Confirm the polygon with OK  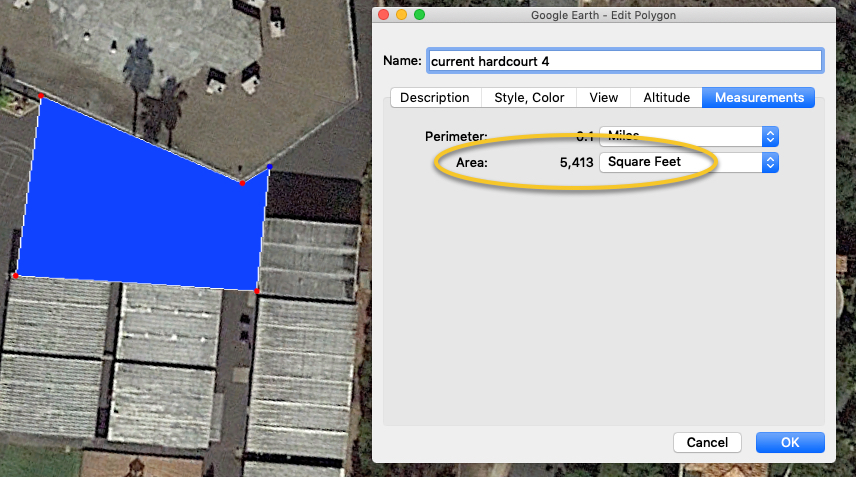click(x=789, y=442)
